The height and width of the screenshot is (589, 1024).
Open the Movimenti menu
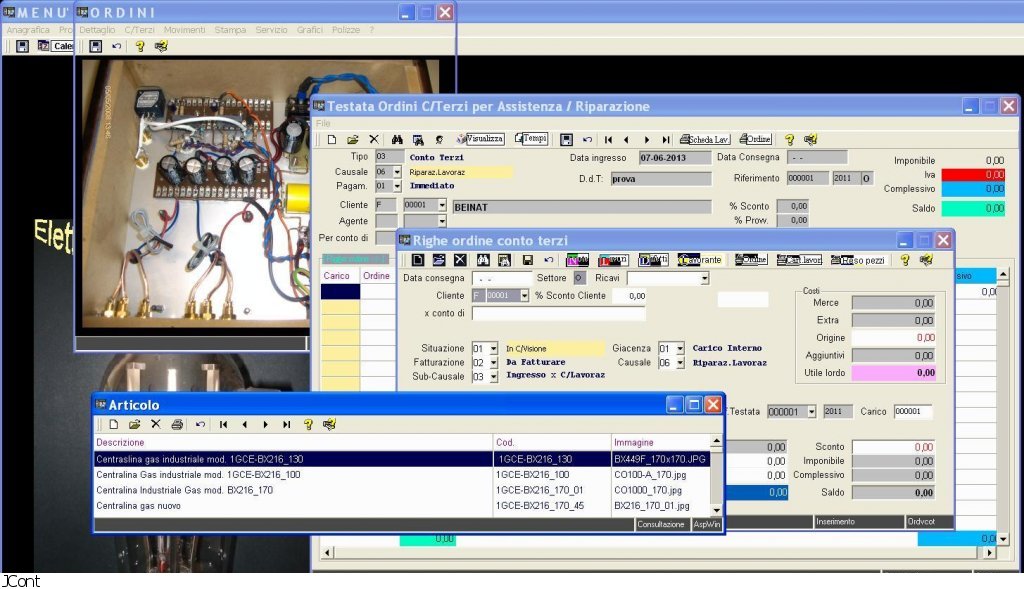click(x=184, y=30)
